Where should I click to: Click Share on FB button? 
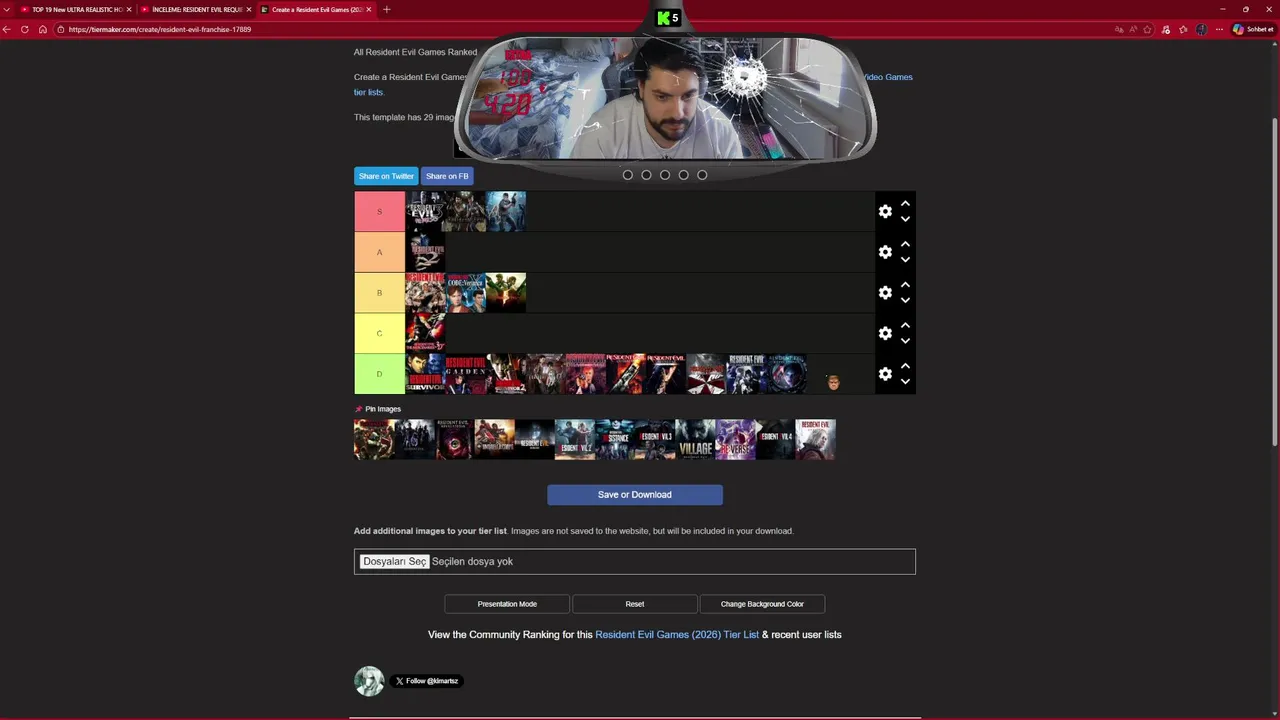click(x=447, y=176)
